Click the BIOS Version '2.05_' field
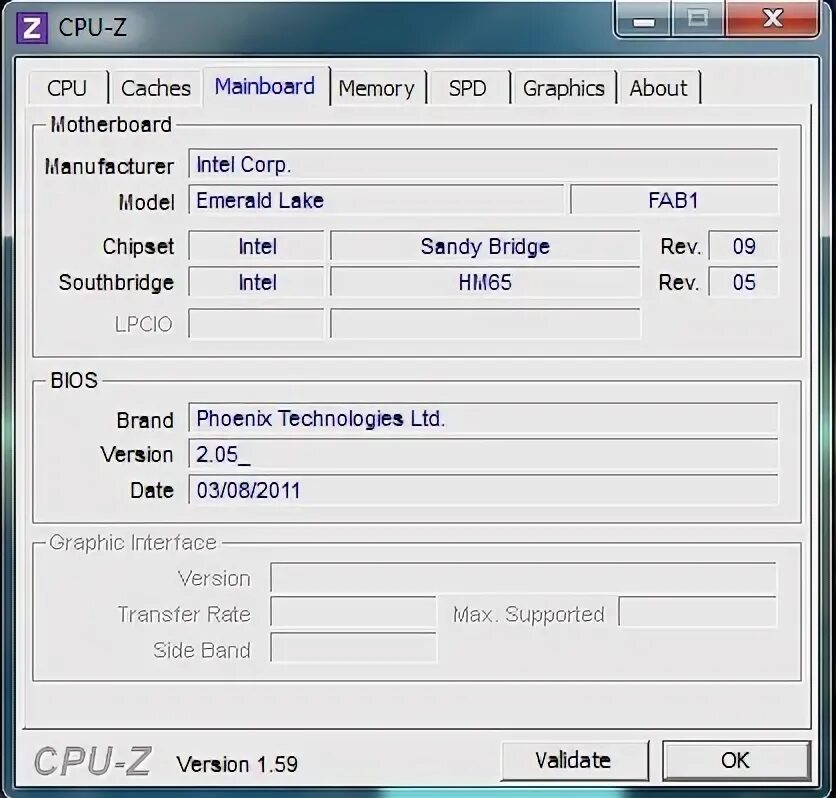The width and height of the screenshot is (836, 798). click(x=483, y=454)
